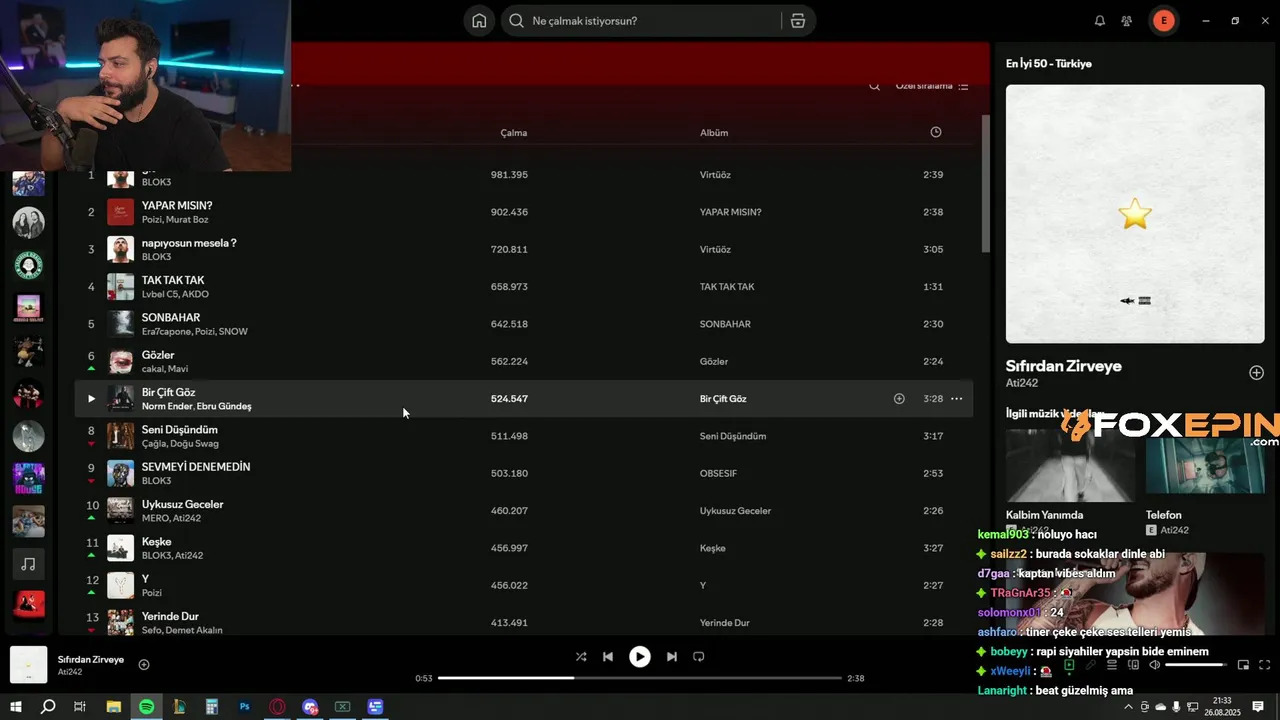Open napıyosun mesela ? track
Viewport: 1280px width, 720px height.
(x=189, y=243)
